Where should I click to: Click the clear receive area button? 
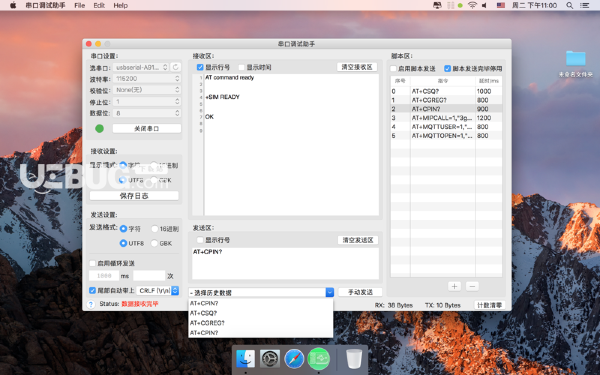[x=357, y=67]
